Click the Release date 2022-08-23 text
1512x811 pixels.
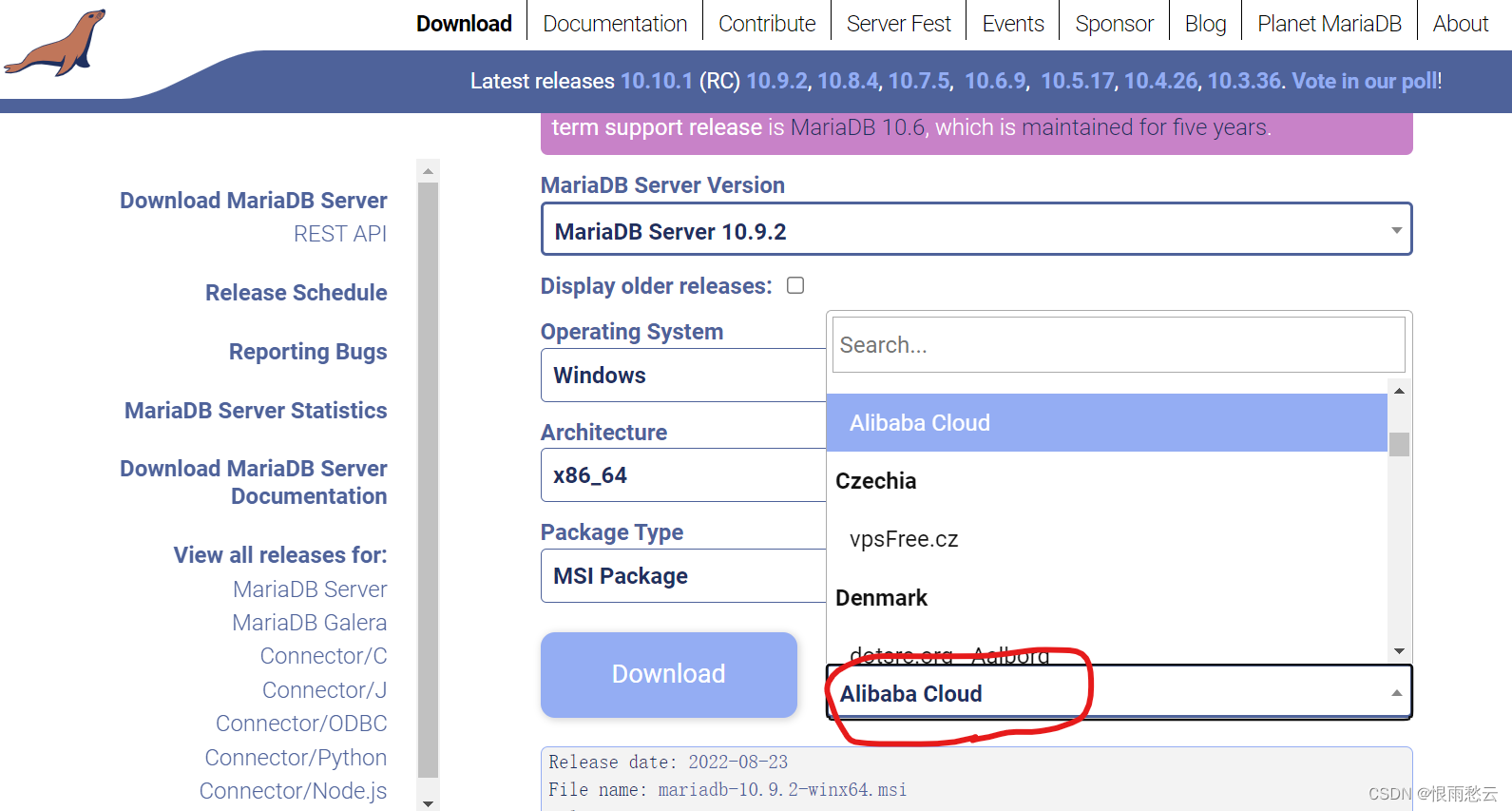pos(668,763)
